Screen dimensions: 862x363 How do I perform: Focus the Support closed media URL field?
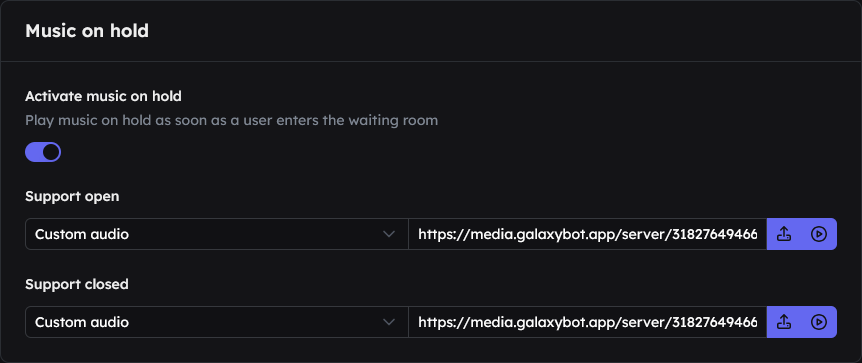tap(588, 322)
